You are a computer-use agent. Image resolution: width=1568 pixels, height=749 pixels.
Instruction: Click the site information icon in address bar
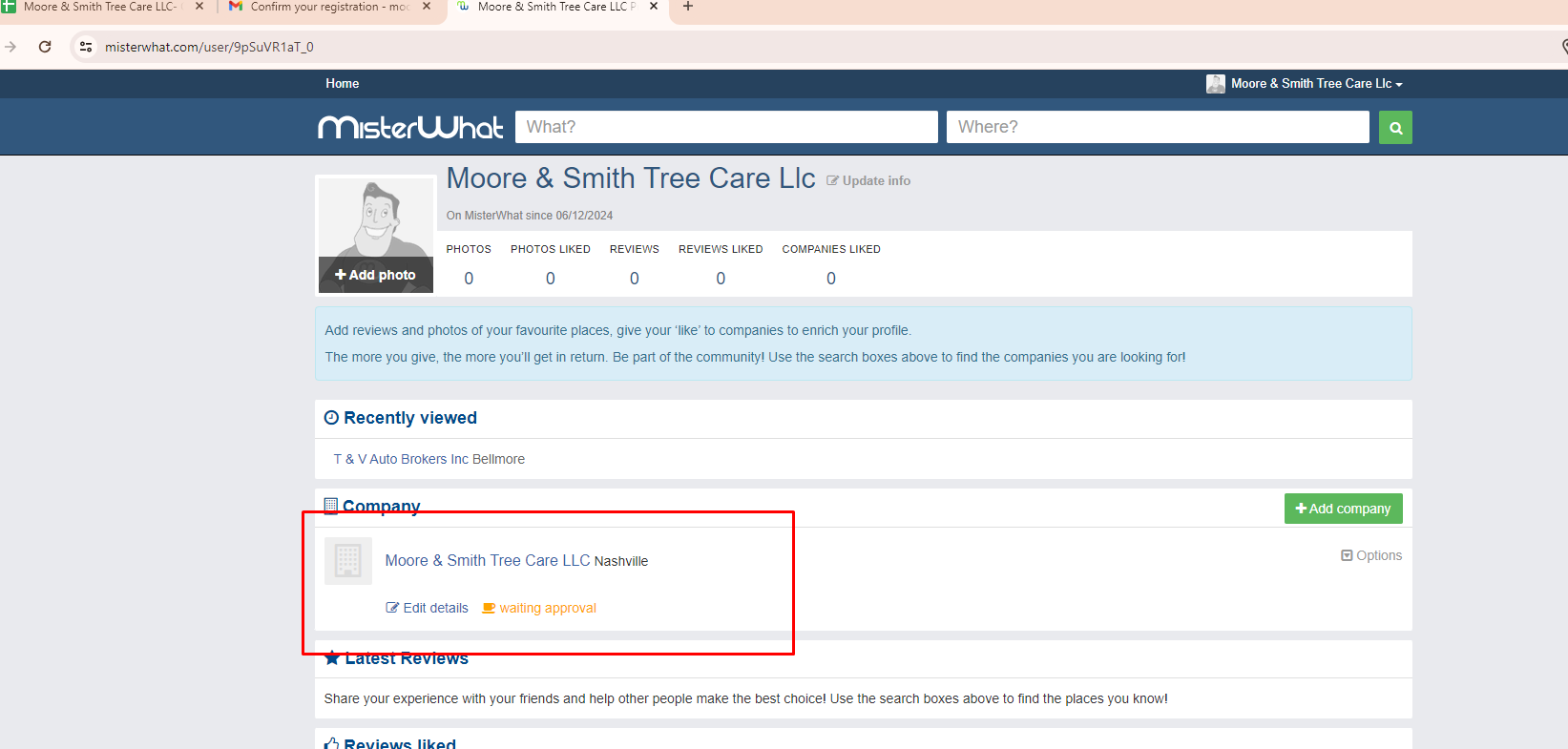86,47
